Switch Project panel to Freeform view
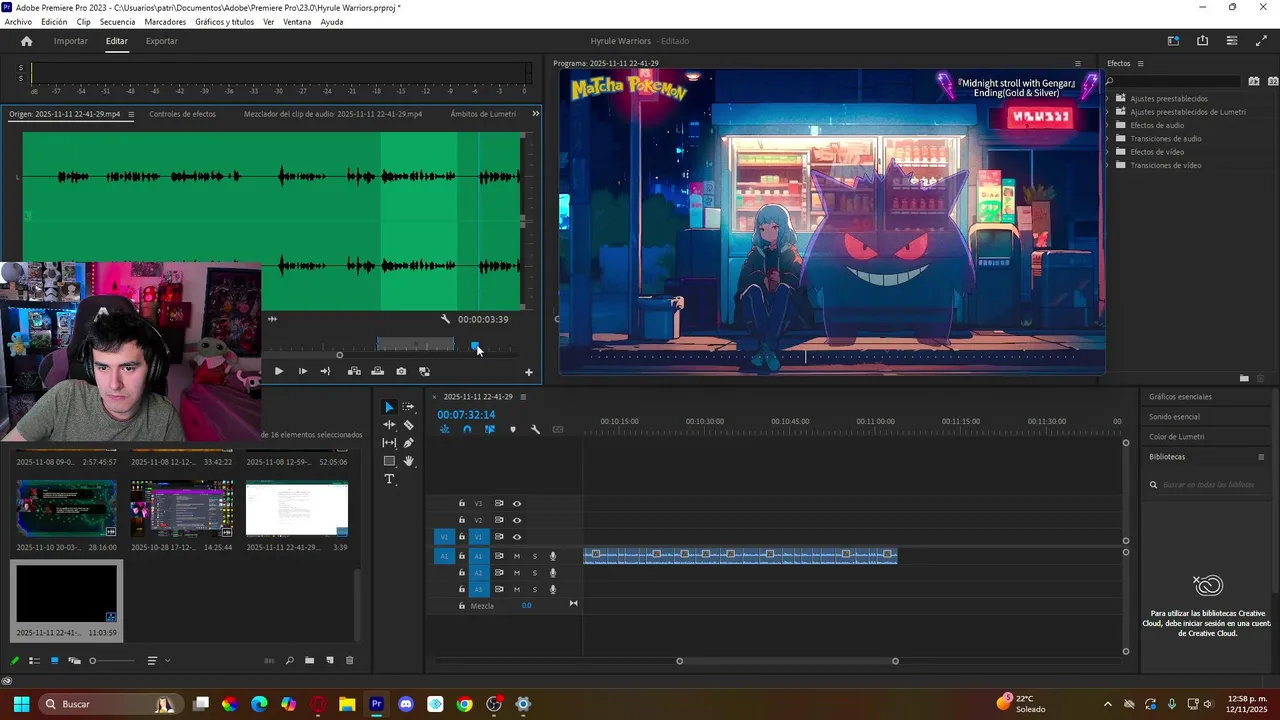The height and width of the screenshot is (720, 1280). click(74, 661)
